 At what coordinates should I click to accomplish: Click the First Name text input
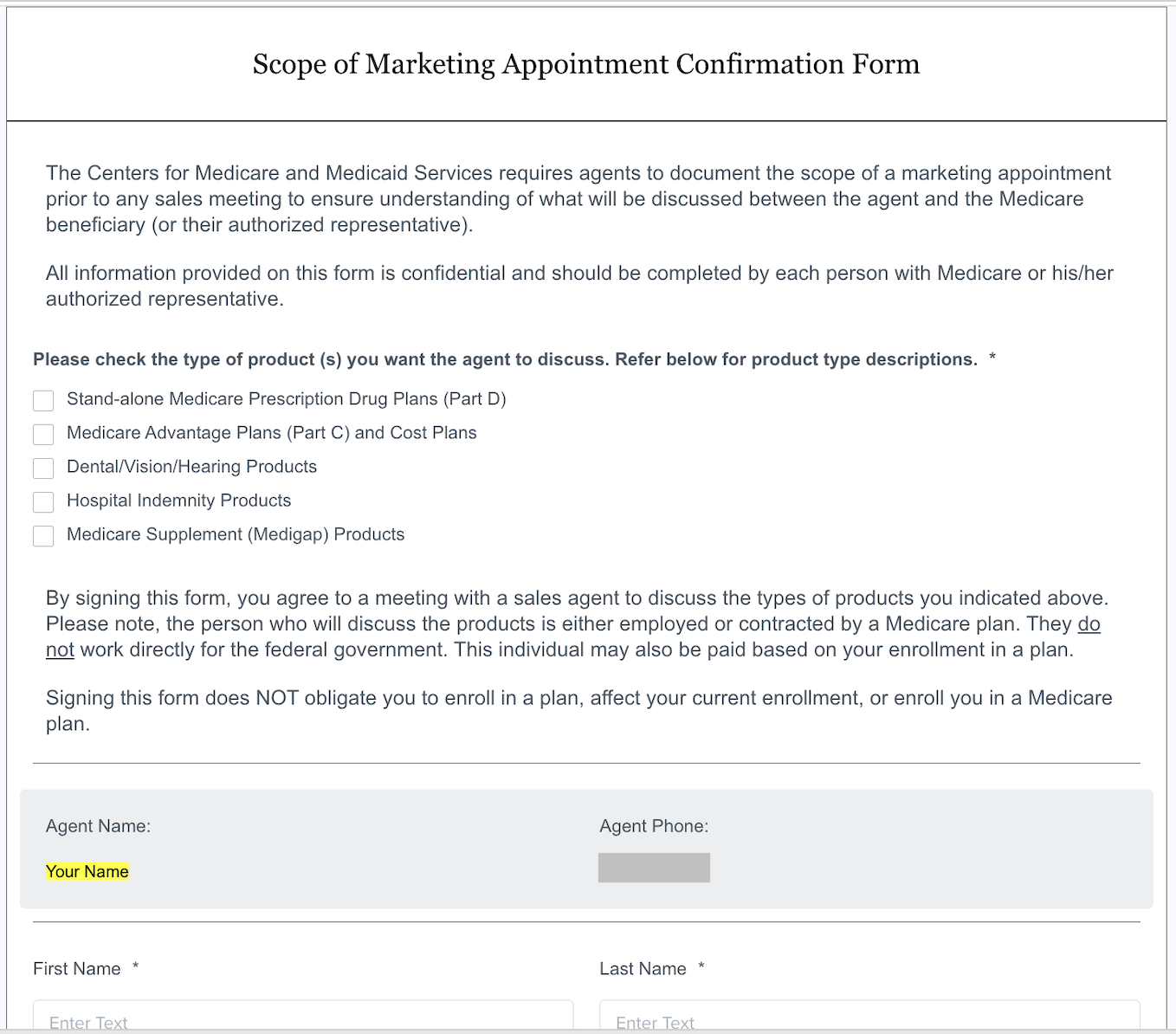[x=303, y=1017]
